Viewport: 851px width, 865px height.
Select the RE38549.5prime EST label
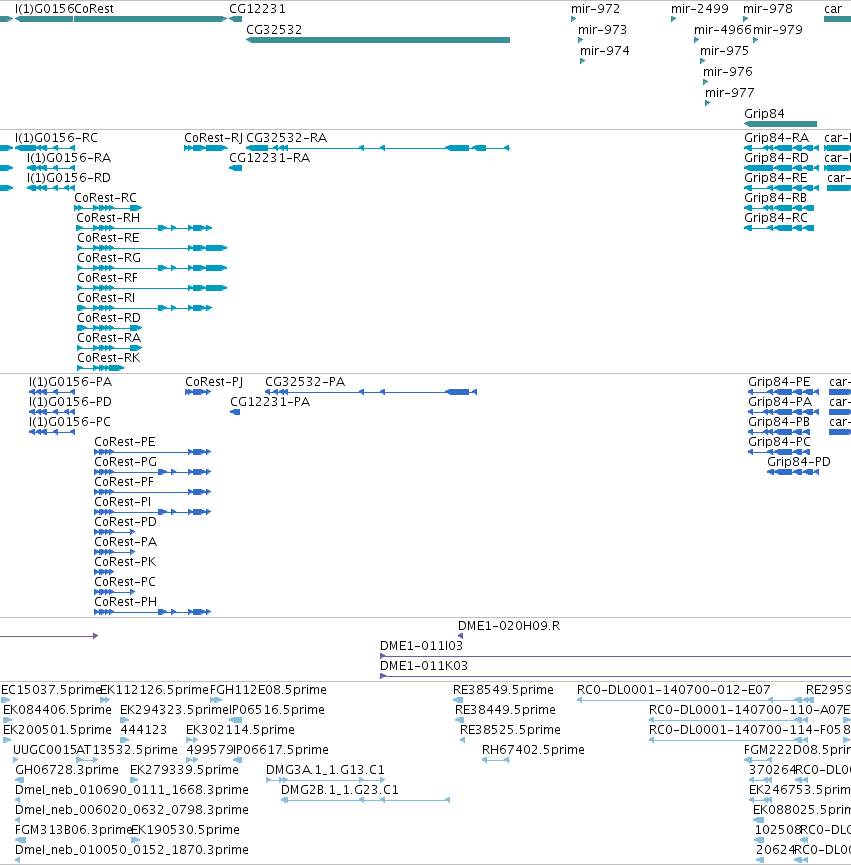point(503,690)
